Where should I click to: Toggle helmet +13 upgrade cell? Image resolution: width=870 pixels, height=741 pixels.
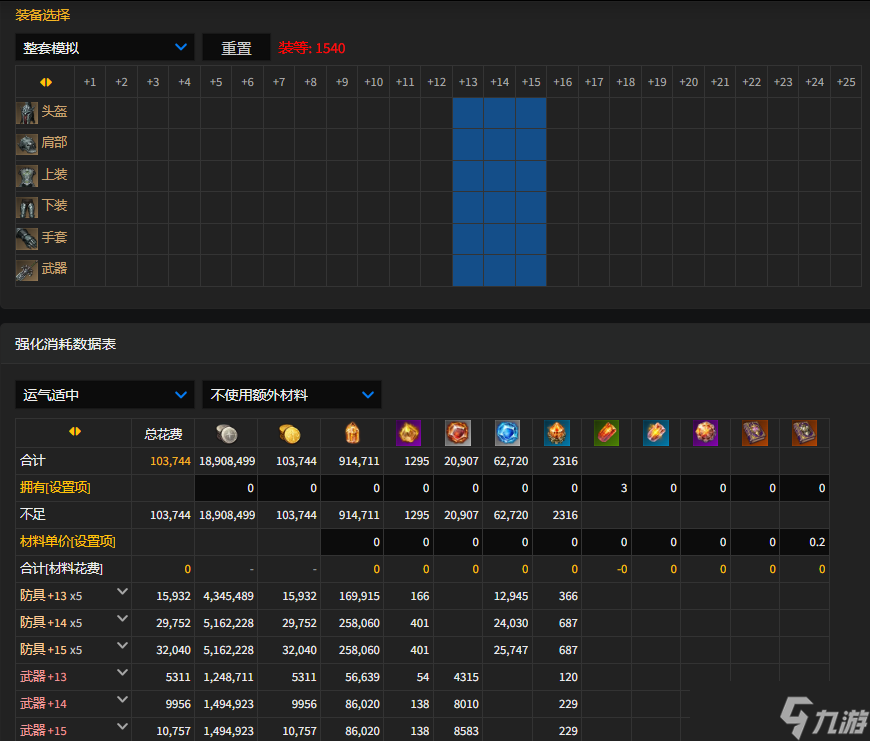468,113
